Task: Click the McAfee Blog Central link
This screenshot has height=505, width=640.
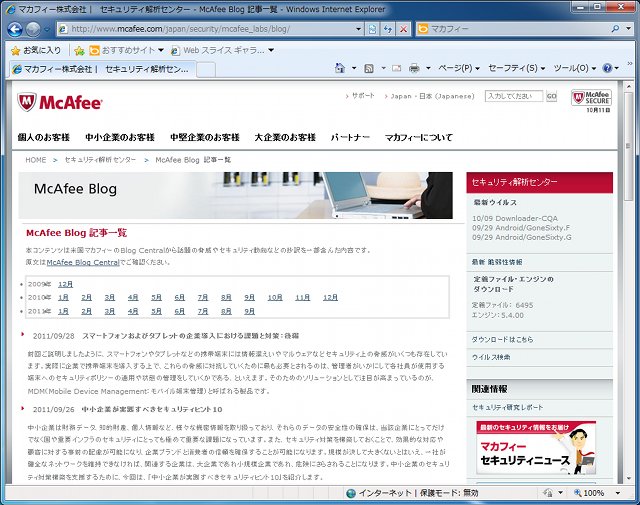Action: point(83,263)
